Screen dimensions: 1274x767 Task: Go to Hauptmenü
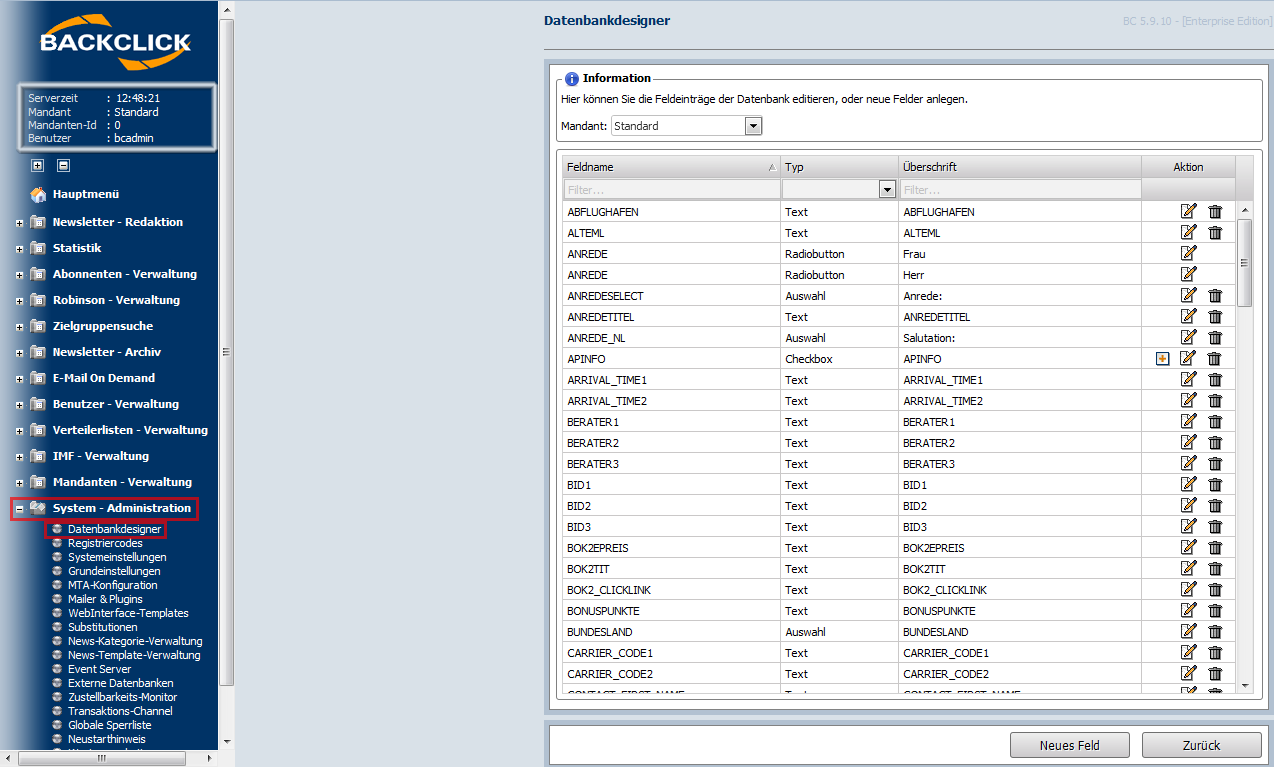(x=85, y=194)
